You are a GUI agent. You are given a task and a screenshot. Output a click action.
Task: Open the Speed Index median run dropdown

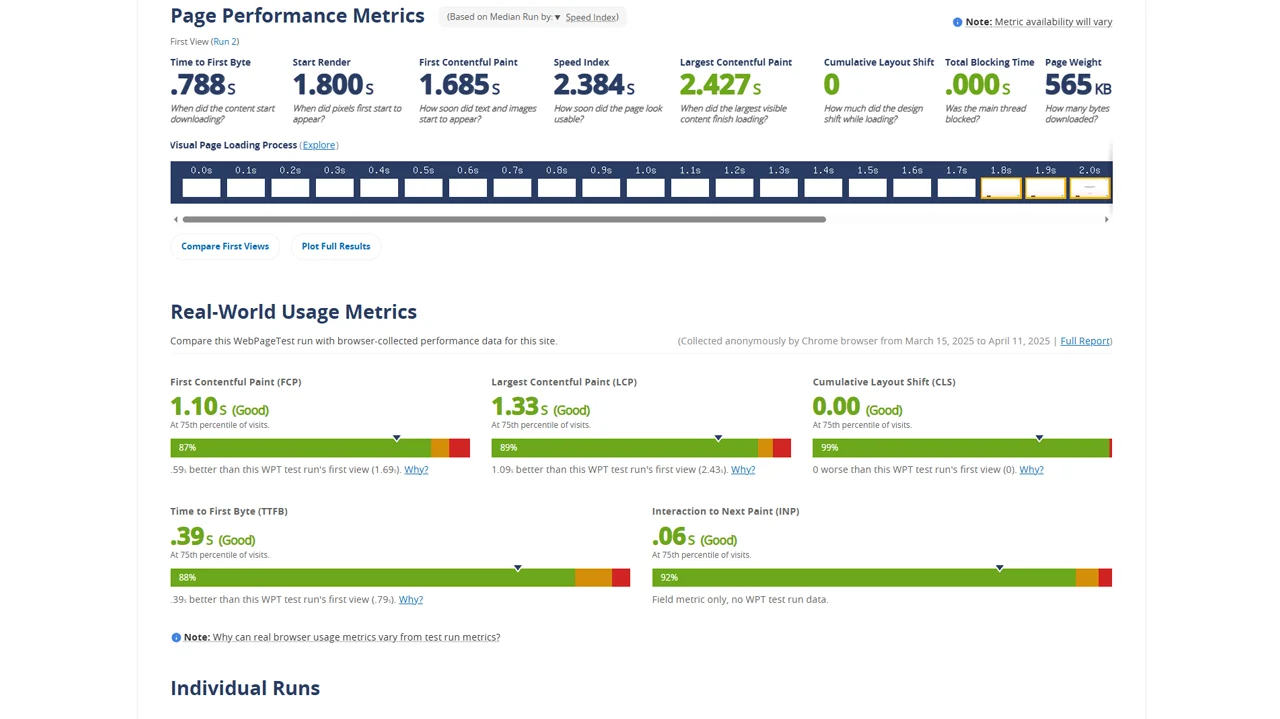coord(590,17)
